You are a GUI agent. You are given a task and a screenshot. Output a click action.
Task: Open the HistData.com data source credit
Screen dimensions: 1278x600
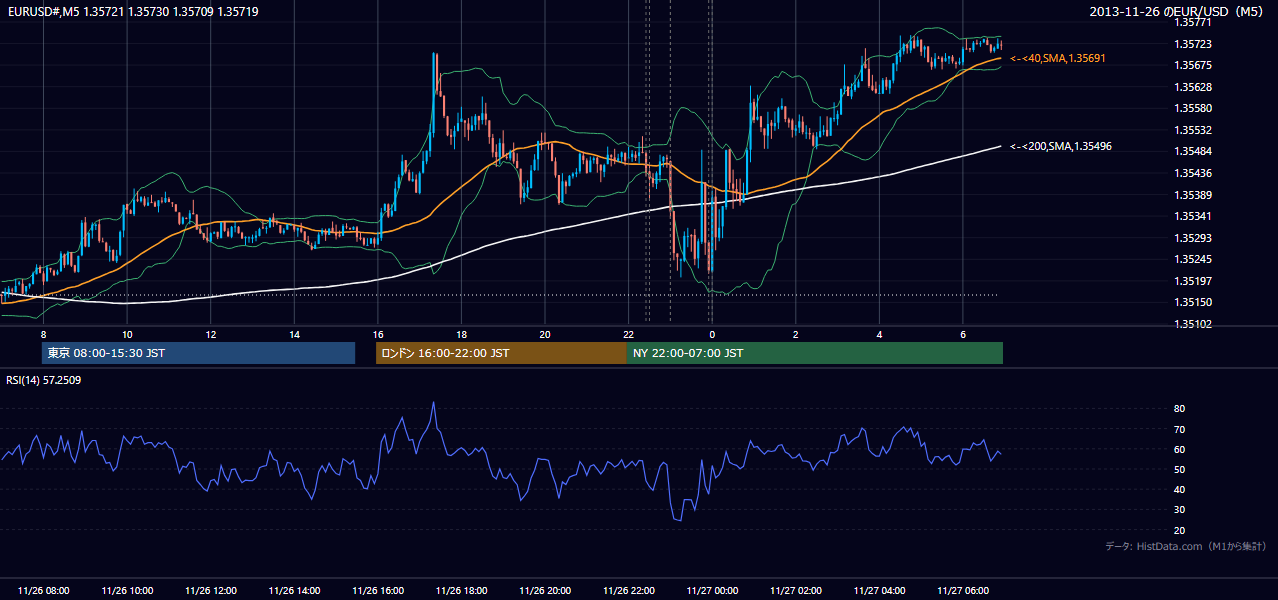1186,546
